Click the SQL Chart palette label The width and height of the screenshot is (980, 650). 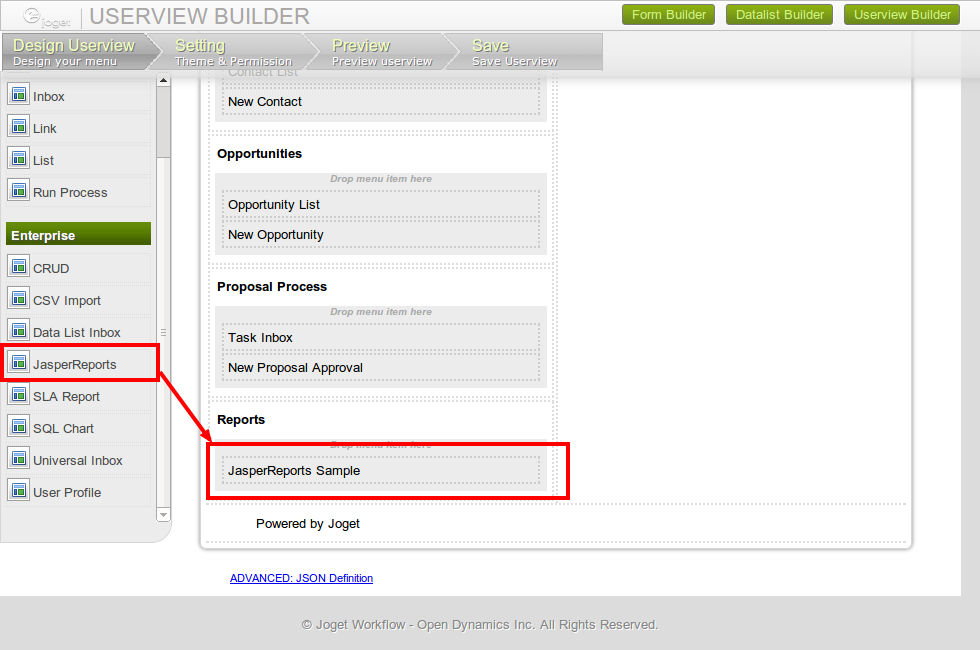63,428
